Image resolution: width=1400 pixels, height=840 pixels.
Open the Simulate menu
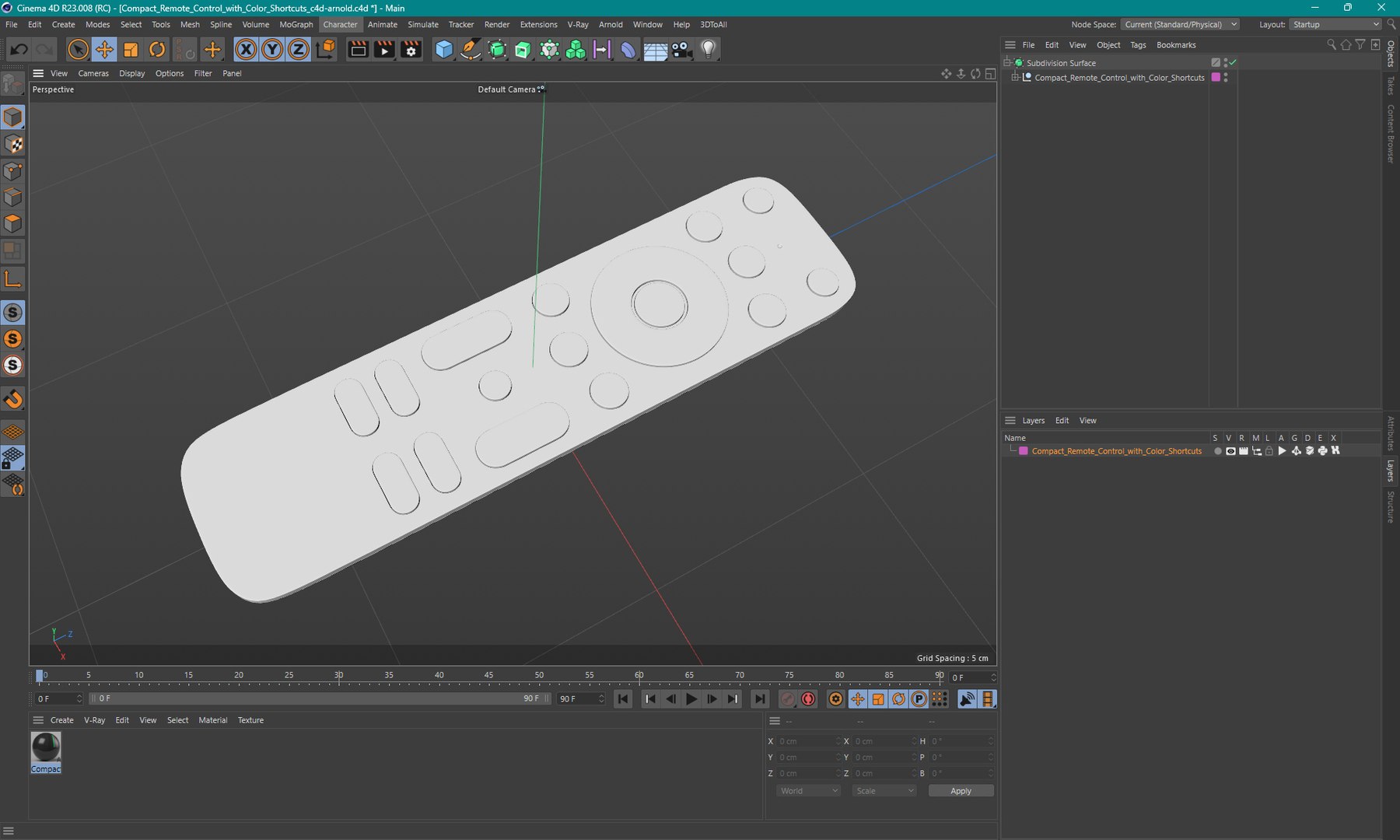coord(422,25)
